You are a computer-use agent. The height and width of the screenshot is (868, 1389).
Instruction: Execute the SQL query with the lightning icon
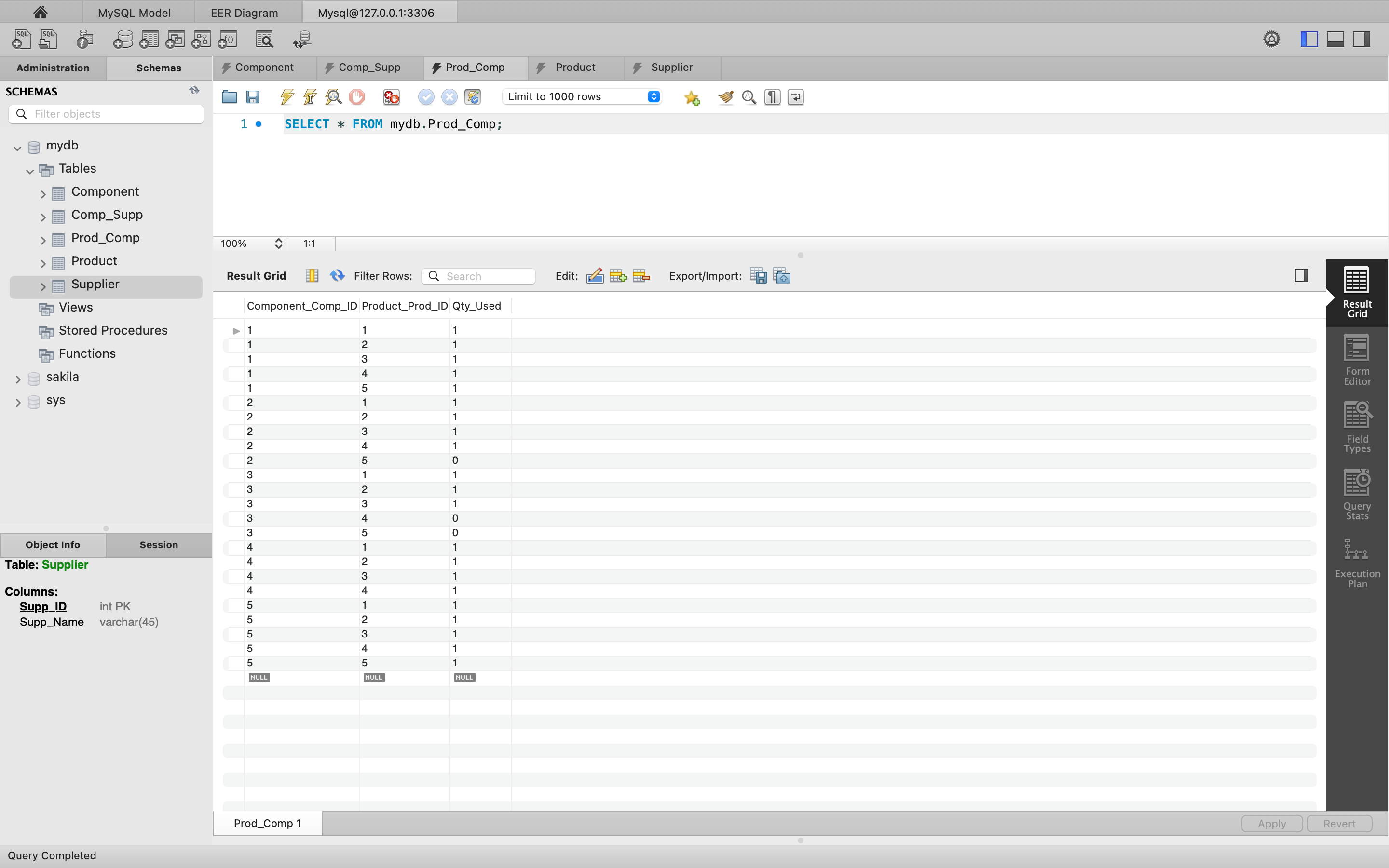pos(287,96)
